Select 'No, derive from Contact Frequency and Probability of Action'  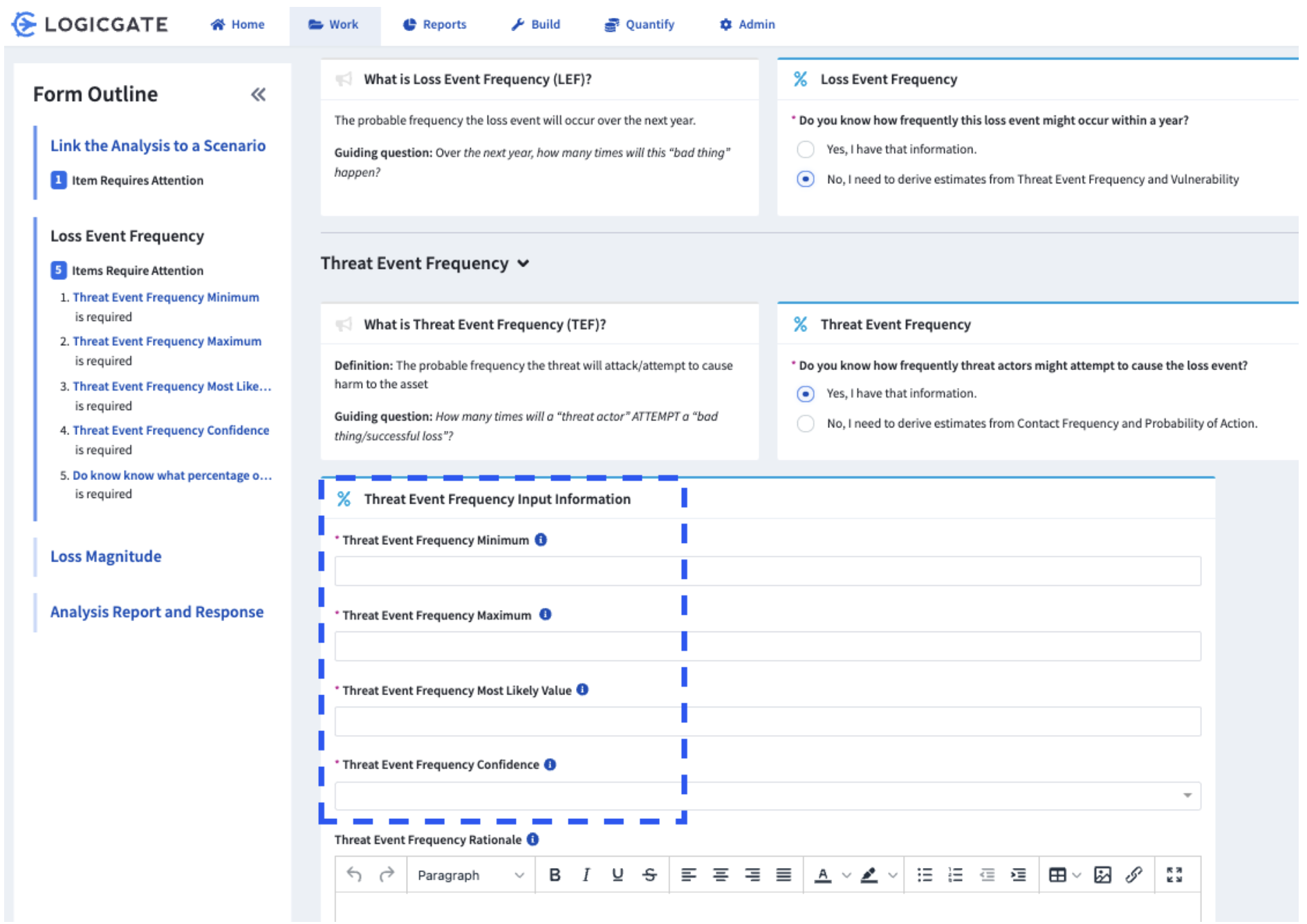click(x=806, y=423)
